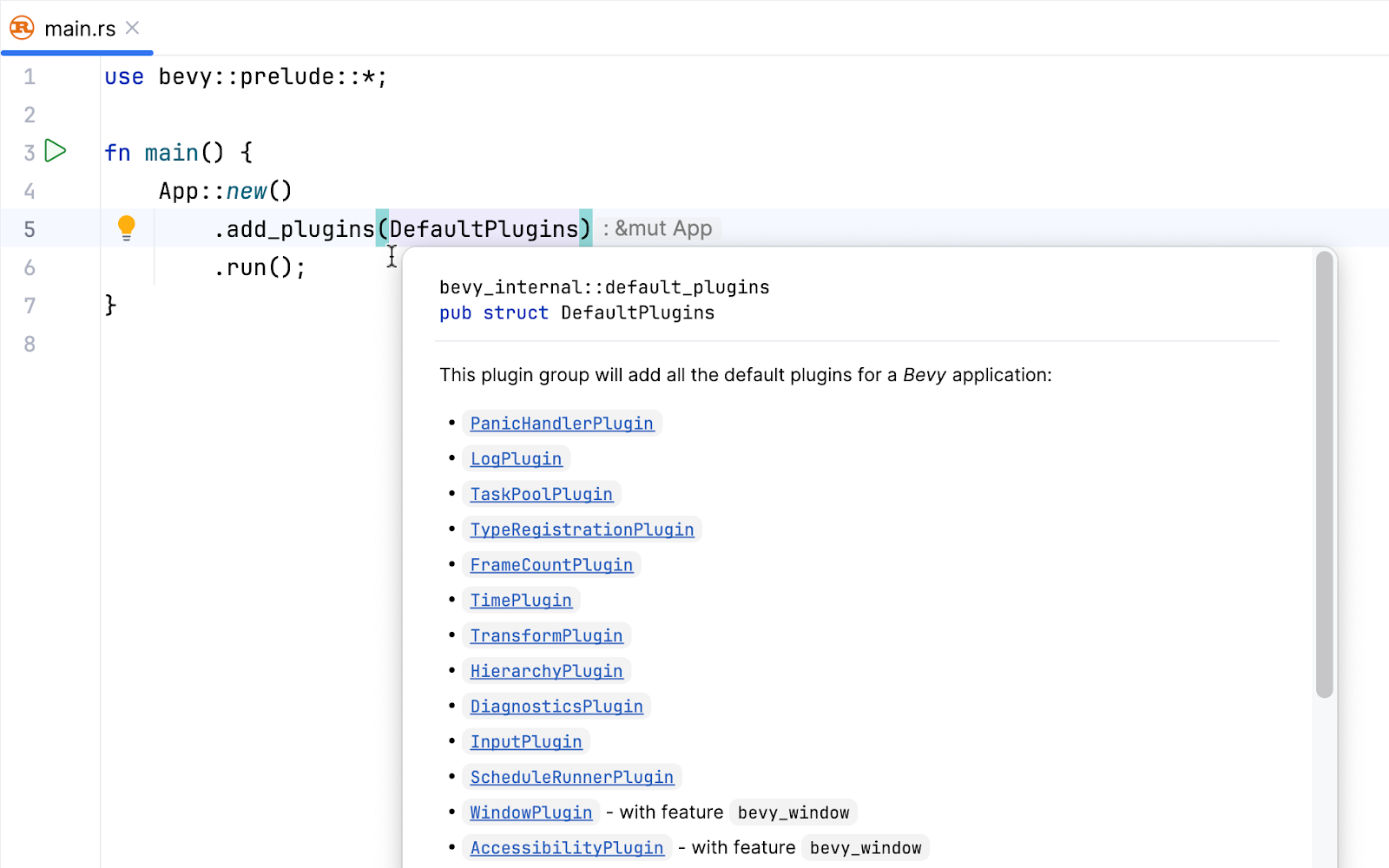Click the '&mut App' inlay type hint
The image size is (1389, 868).
pyautogui.click(x=663, y=228)
